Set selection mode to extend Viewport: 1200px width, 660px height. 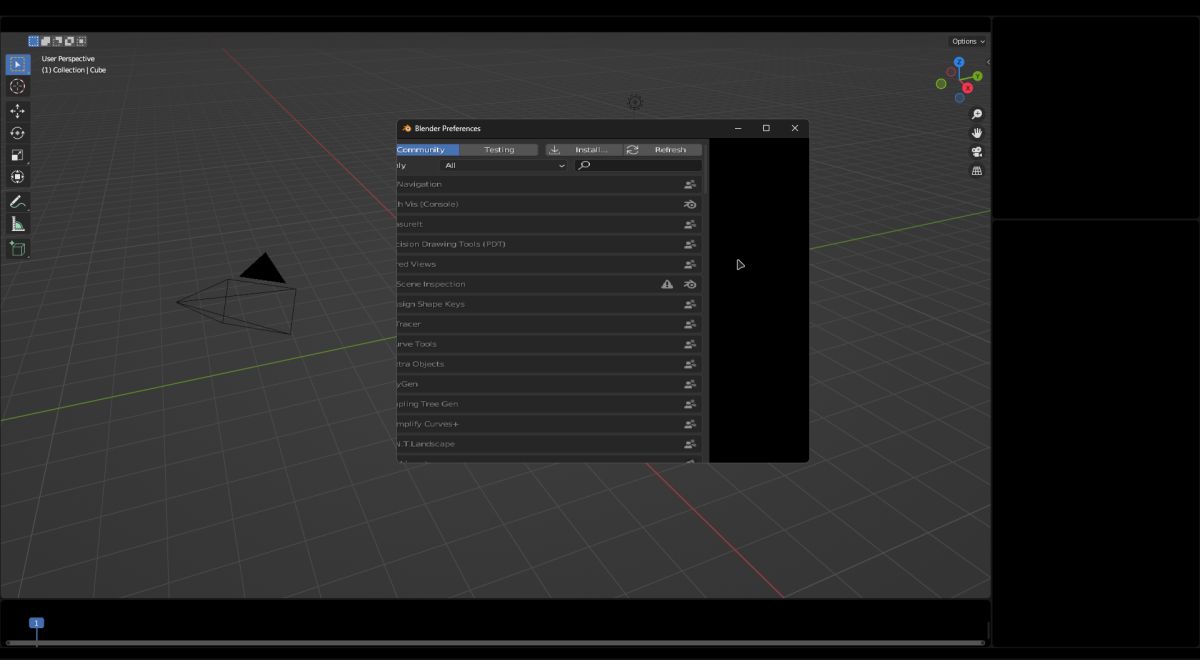coord(45,41)
